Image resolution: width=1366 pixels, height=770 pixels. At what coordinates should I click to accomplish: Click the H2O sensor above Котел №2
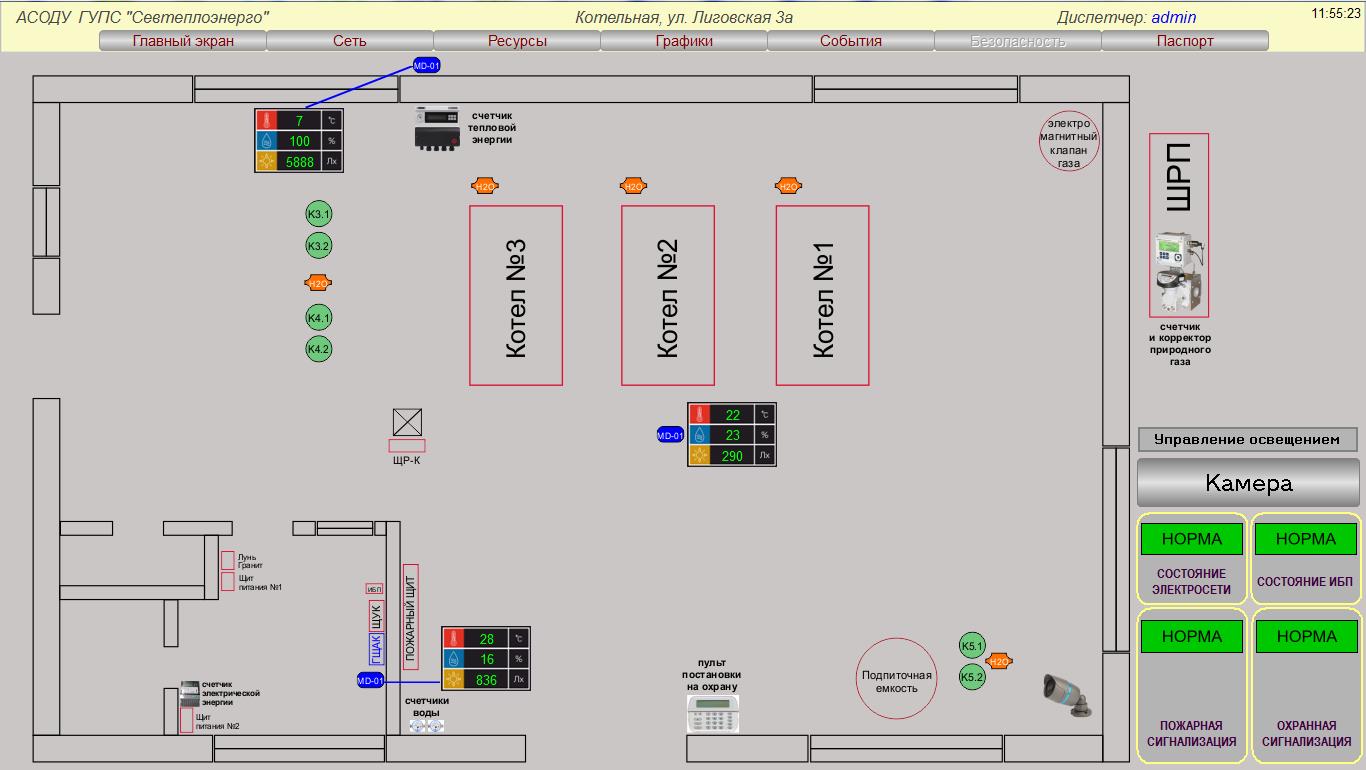tap(633, 186)
